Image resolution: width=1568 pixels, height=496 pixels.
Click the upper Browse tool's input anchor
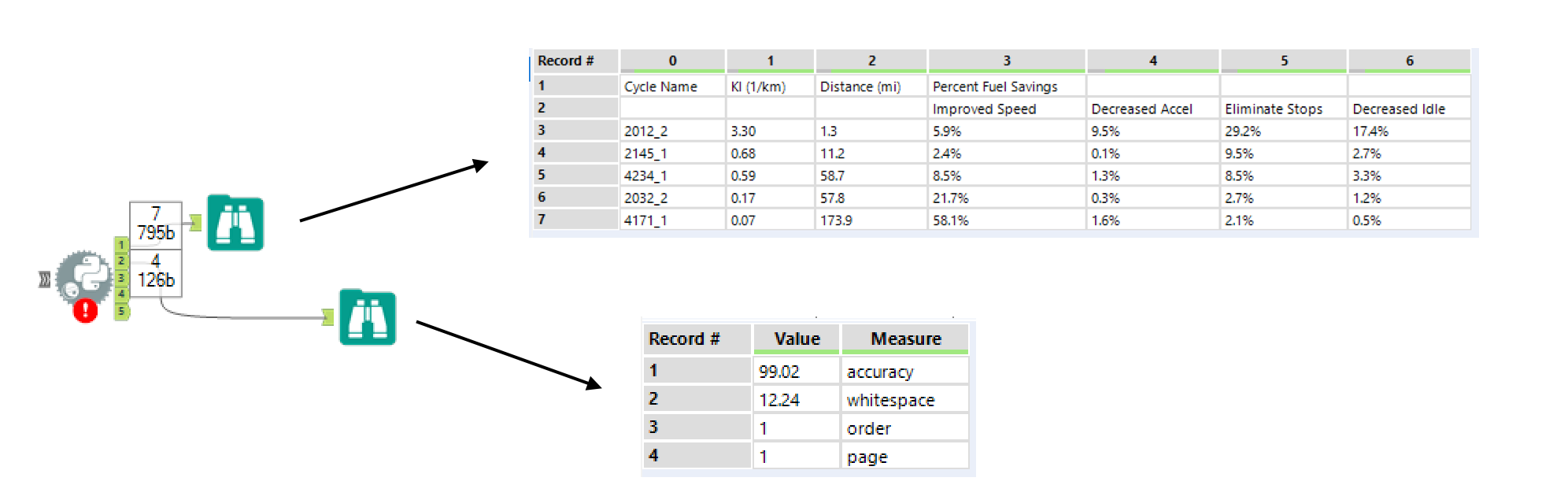pos(196,224)
